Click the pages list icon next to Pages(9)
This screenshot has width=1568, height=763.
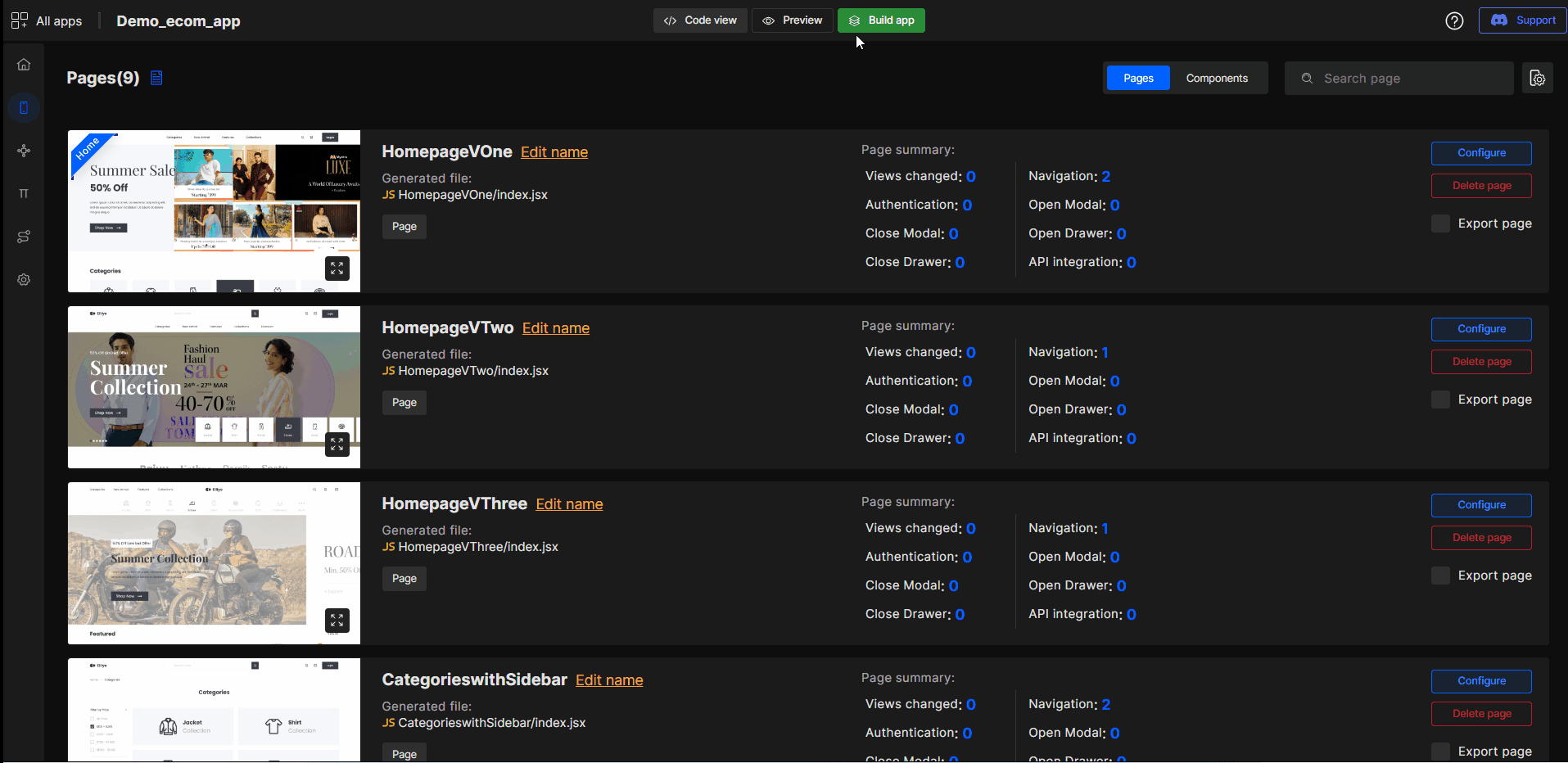click(x=156, y=78)
